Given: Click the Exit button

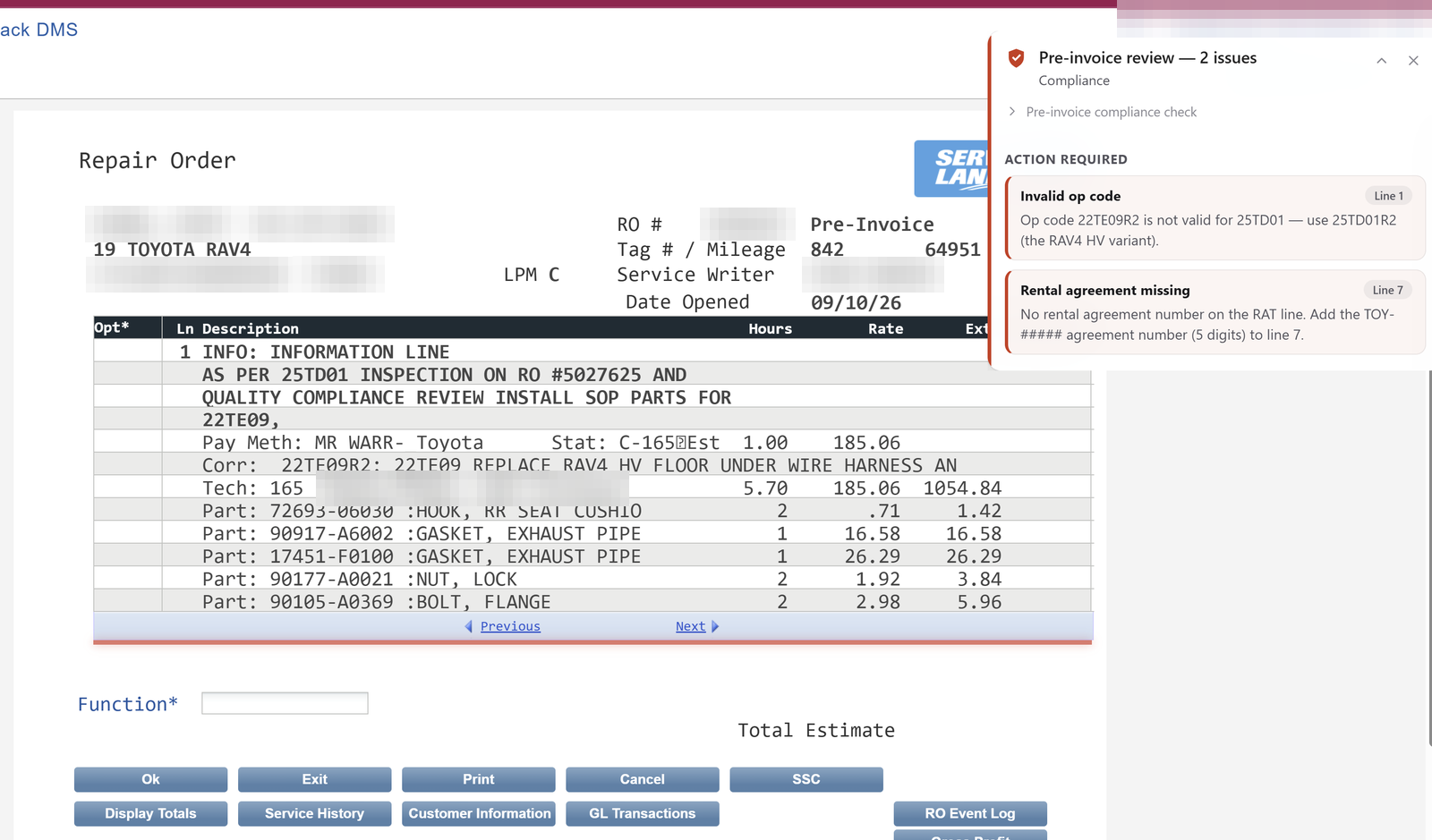Looking at the screenshot, I should tap(314, 779).
